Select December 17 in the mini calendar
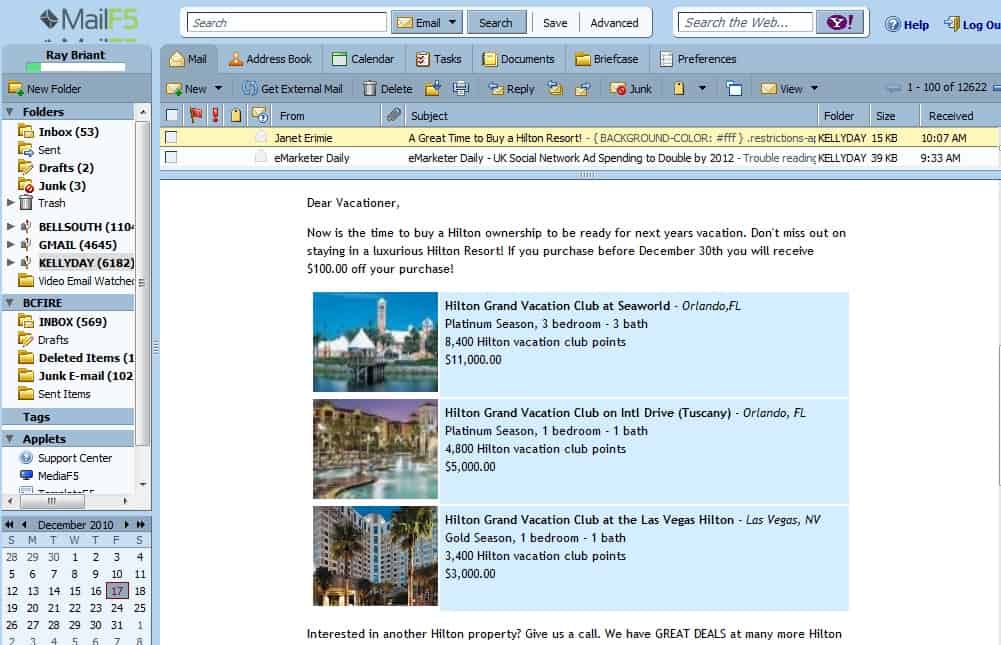The width and height of the screenshot is (1001, 645). point(117,591)
